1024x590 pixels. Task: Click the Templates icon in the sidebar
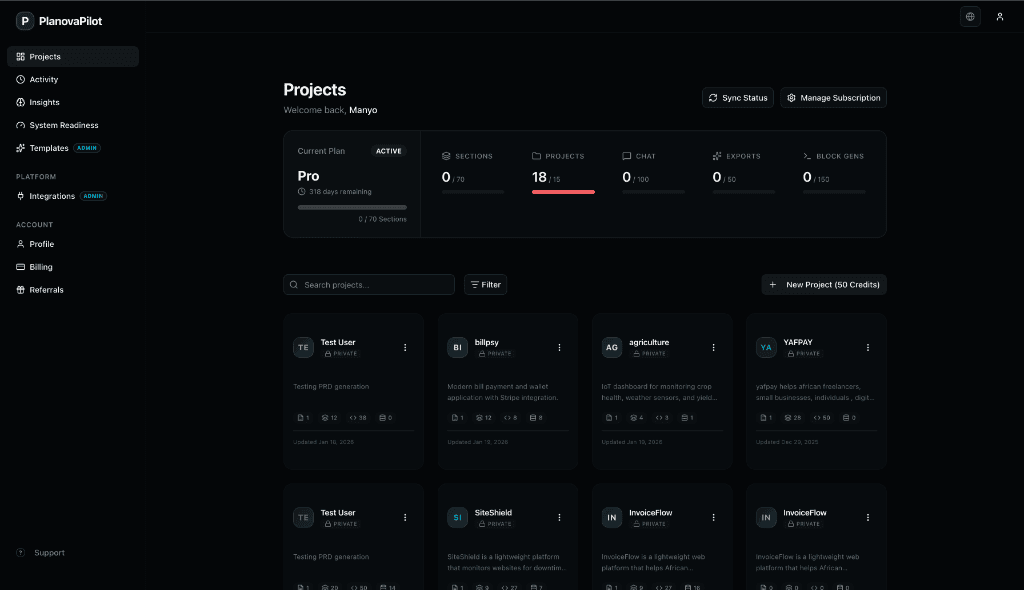pyautogui.click(x=22, y=148)
